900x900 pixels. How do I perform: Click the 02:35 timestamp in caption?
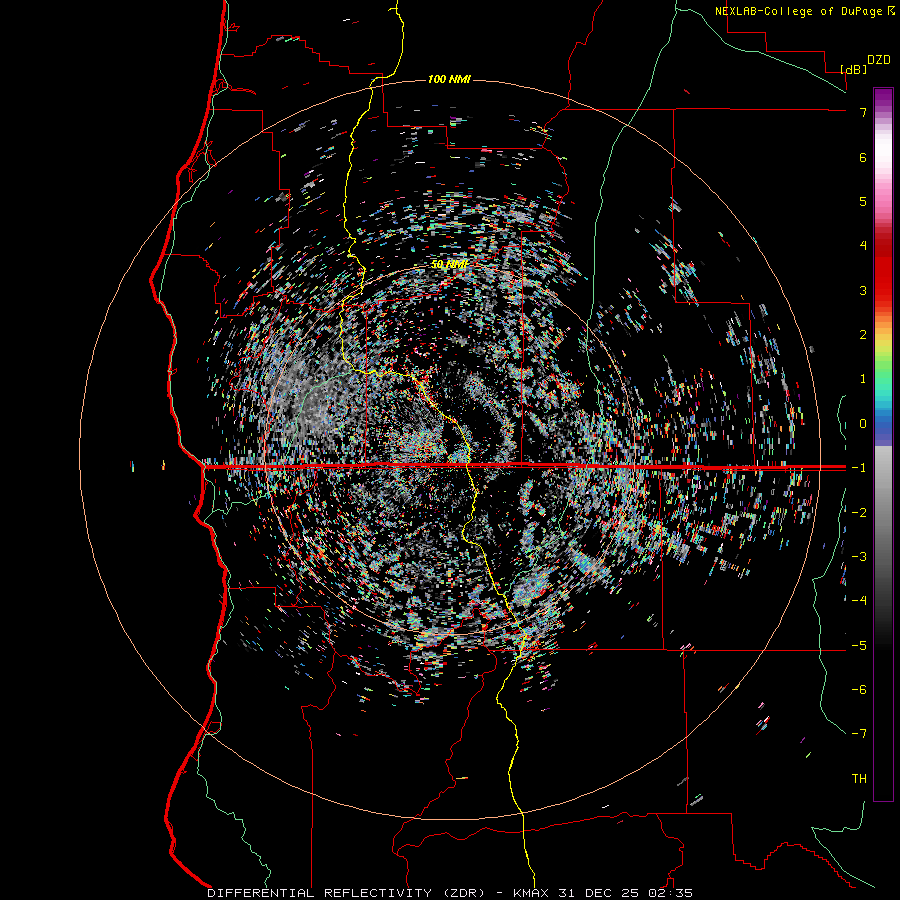(670, 893)
